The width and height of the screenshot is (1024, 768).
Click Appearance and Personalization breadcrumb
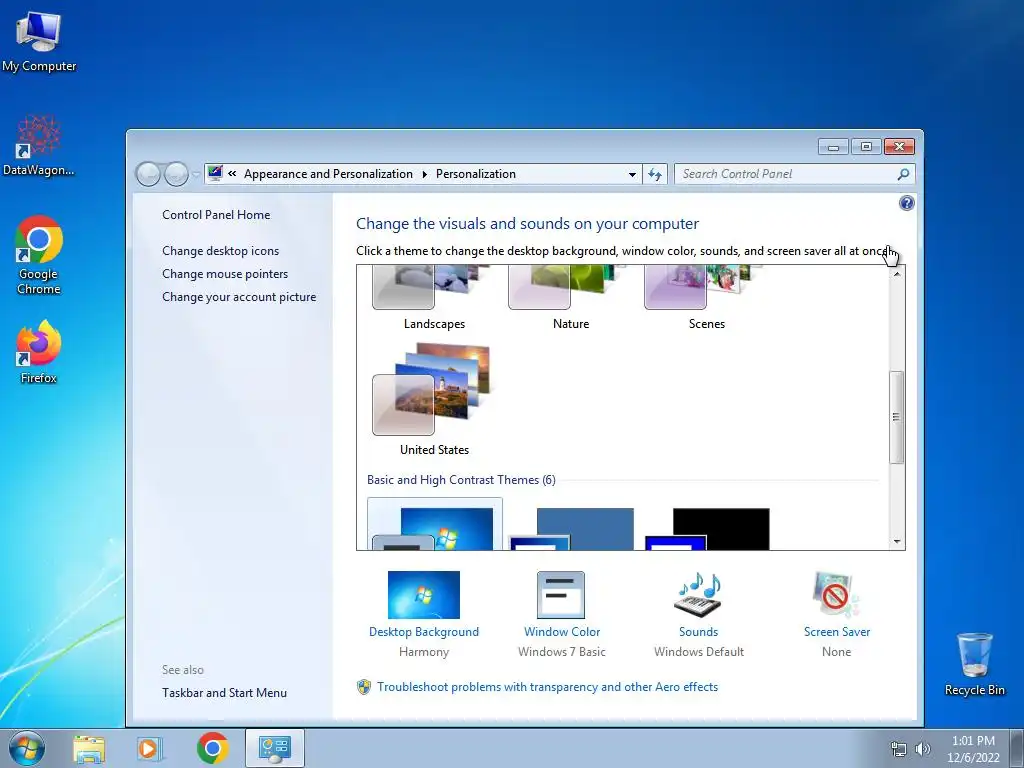click(328, 174)
